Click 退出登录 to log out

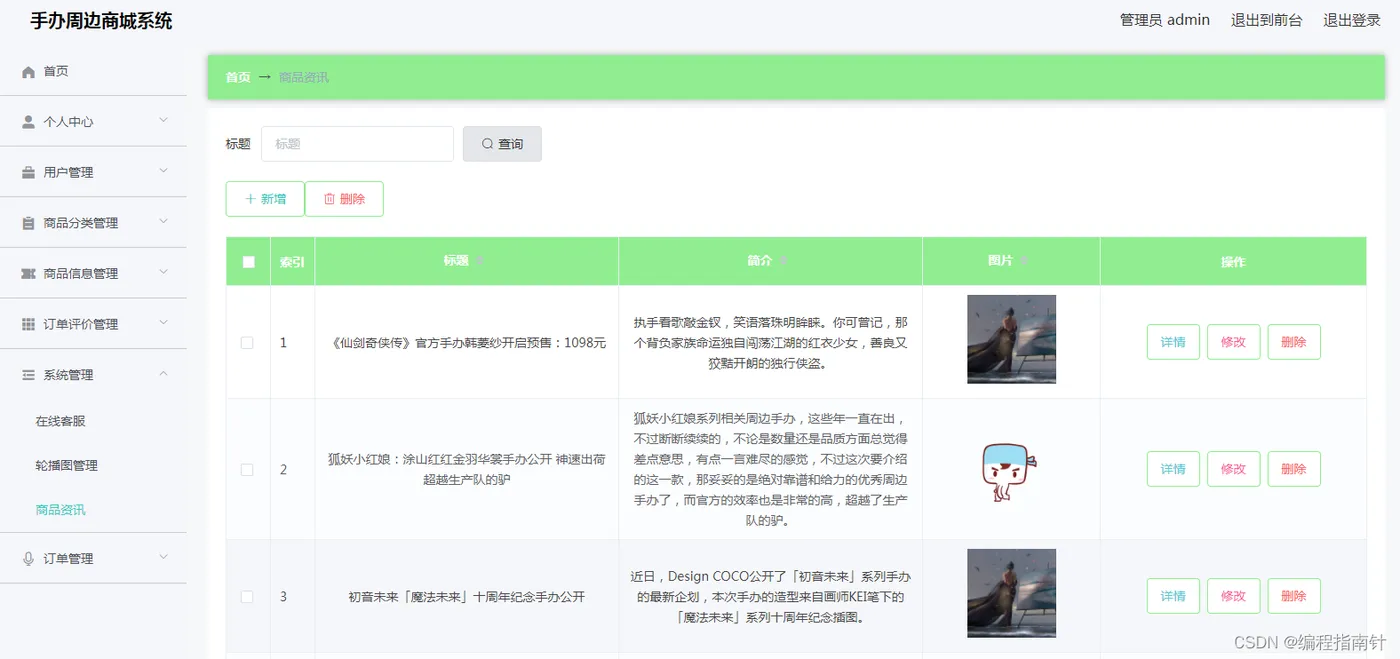click(1352, 20)
